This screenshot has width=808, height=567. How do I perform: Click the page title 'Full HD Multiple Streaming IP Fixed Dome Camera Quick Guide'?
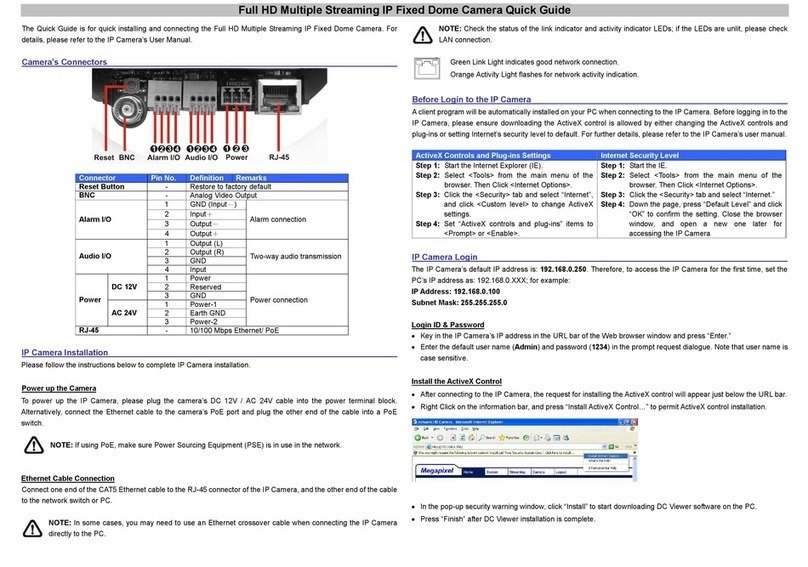tap(405, 10)
